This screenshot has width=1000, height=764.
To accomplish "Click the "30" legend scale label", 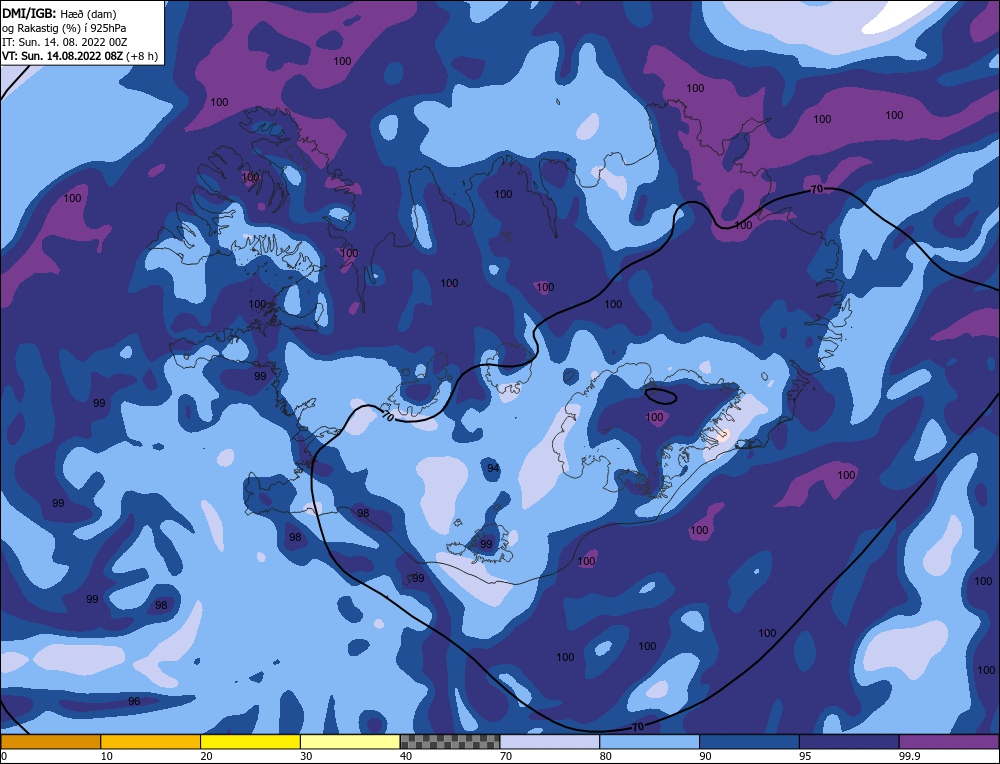I will click(306, 756).
